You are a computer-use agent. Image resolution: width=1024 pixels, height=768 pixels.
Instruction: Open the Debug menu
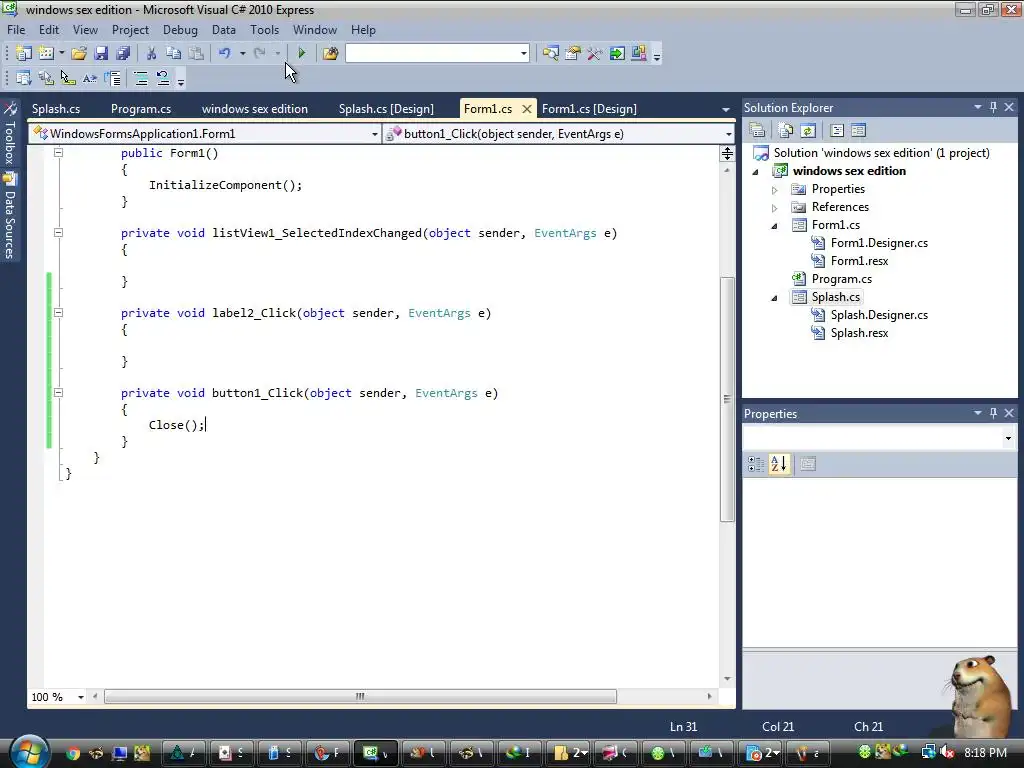[x=180, y=30]
